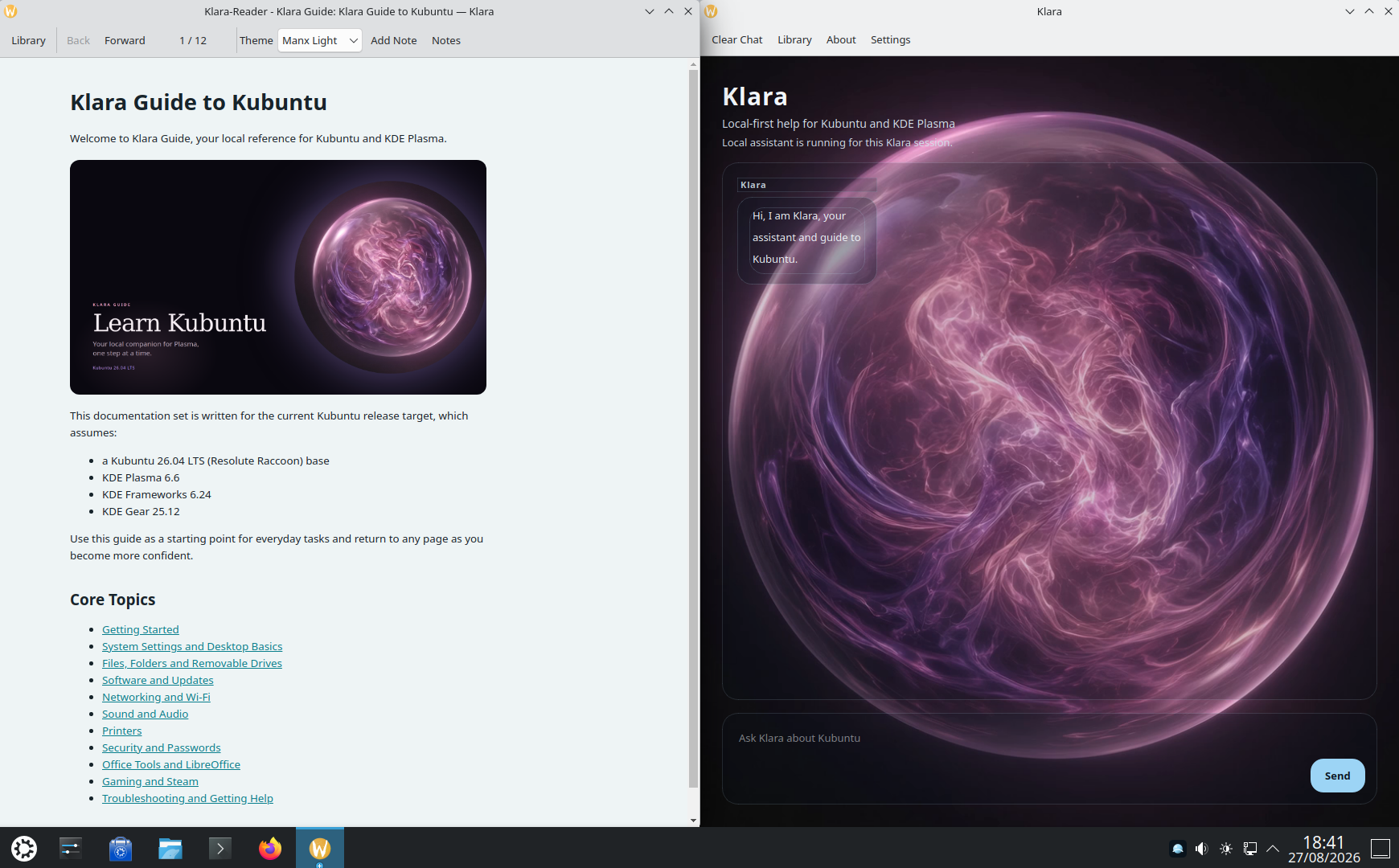Screen dimensions: 1399x868
Task: Click the clock showing 18:41
Action: 1323,842
